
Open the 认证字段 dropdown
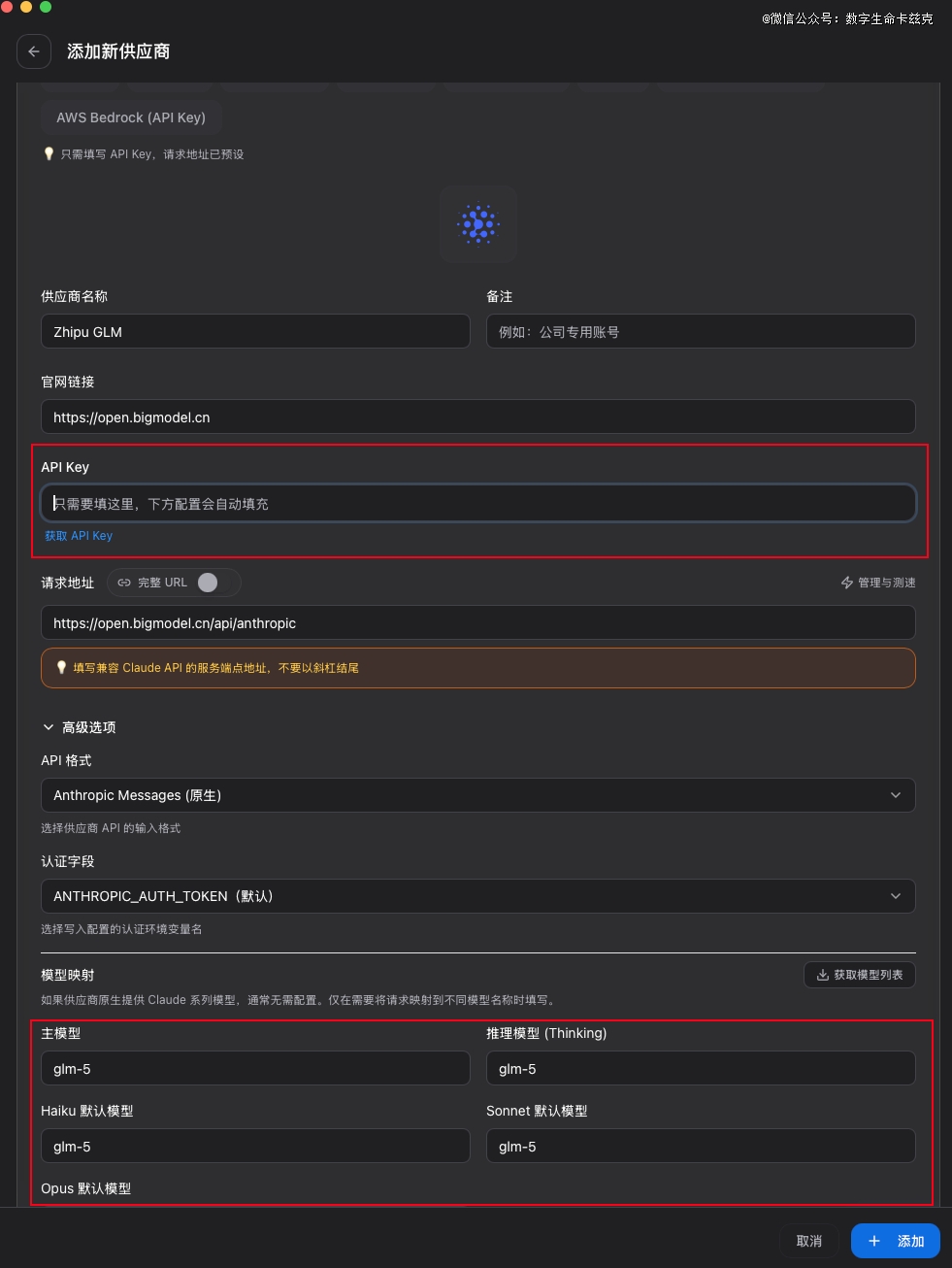point(477,896)
